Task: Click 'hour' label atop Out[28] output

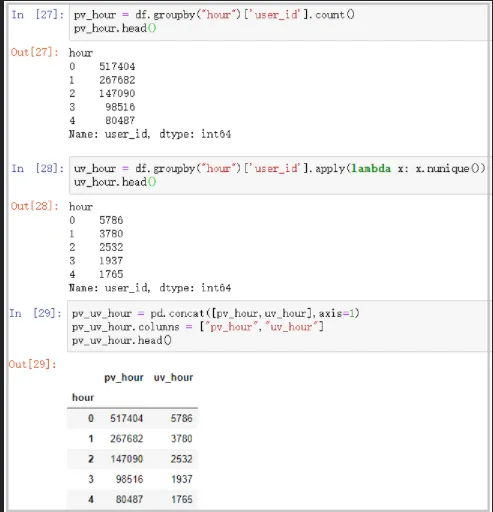Action: 81,207
